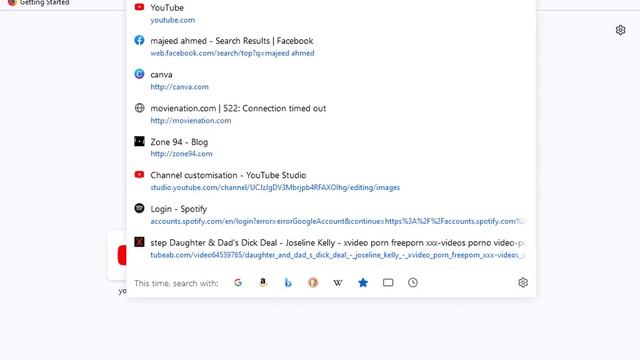Select the YouTube suggestion title

(167, 8)
